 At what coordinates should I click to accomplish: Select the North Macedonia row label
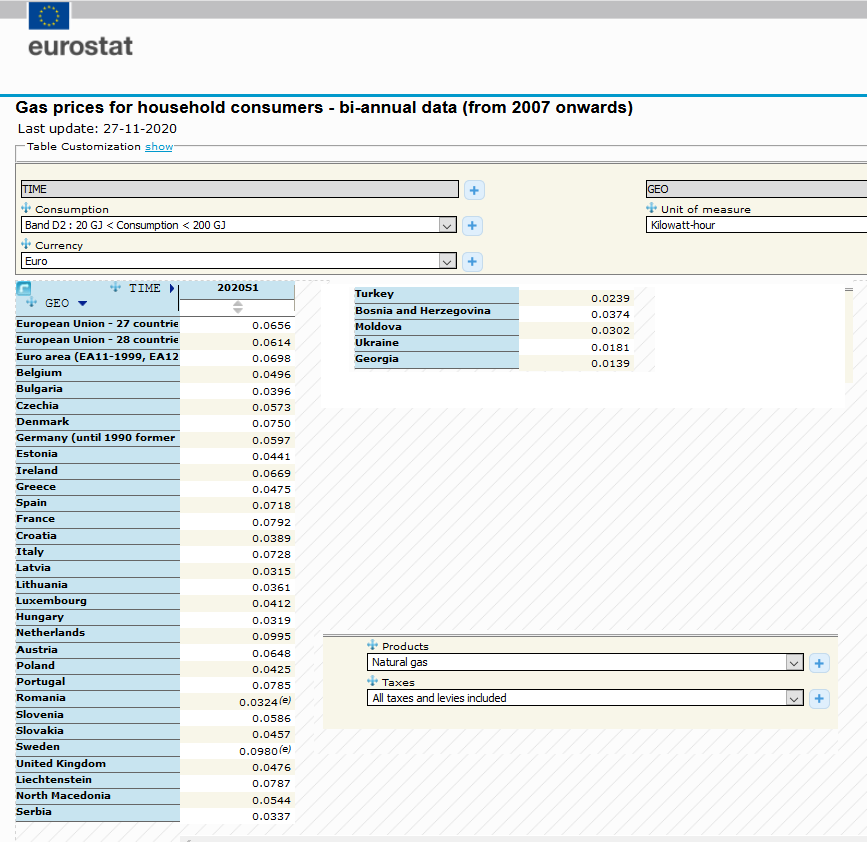pyautogui.click(x=98, y=796)
